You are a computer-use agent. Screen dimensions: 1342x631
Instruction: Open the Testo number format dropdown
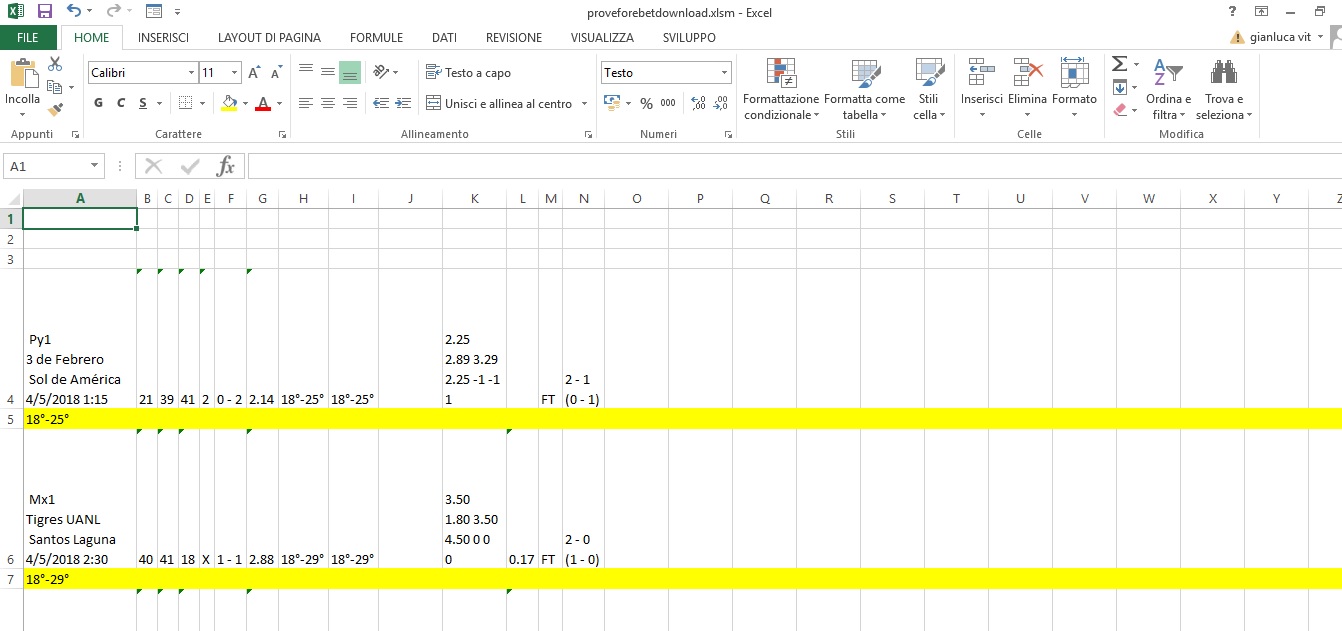click(725, 73)
